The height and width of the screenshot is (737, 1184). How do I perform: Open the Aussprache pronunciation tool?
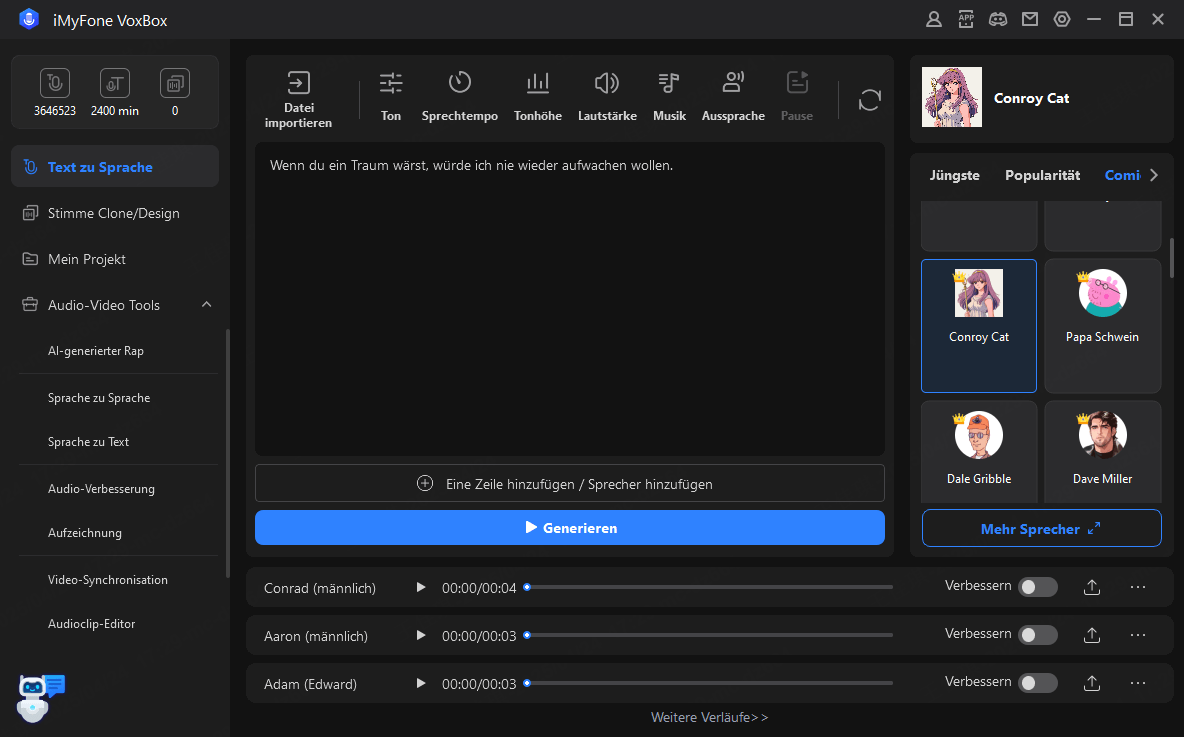coord(733,84)
